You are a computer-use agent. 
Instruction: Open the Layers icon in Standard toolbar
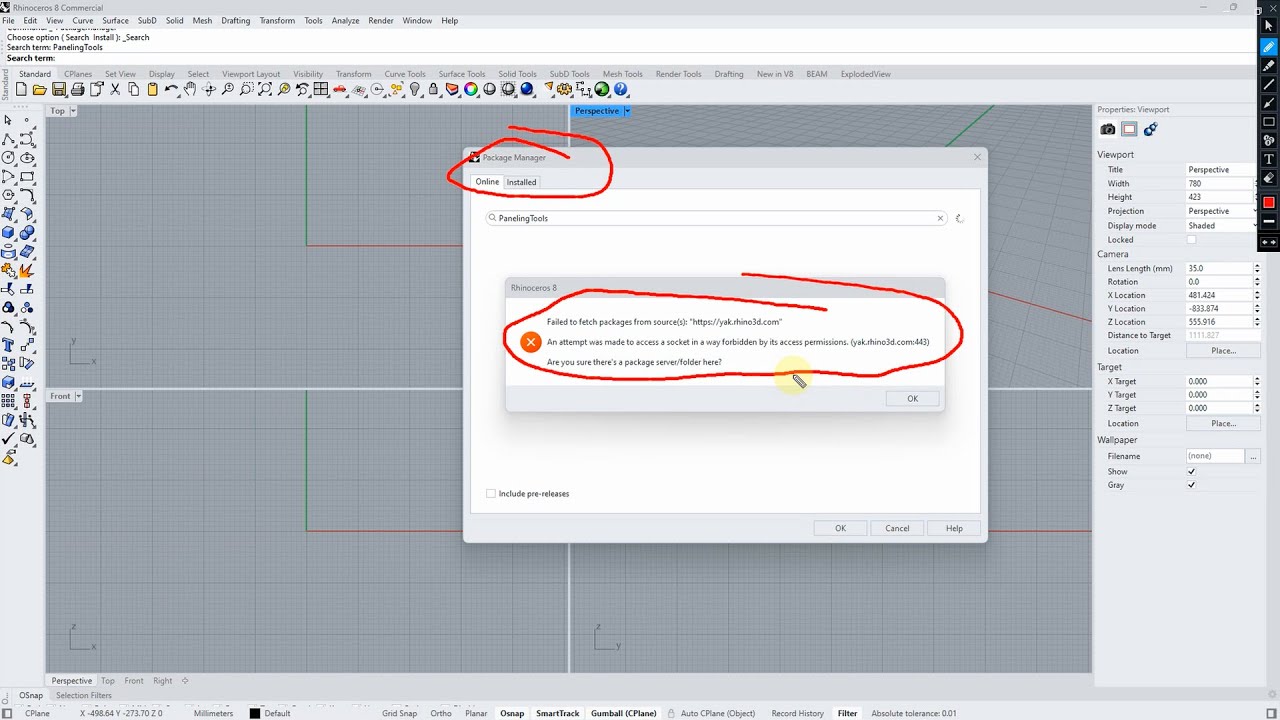coord(452,89)
